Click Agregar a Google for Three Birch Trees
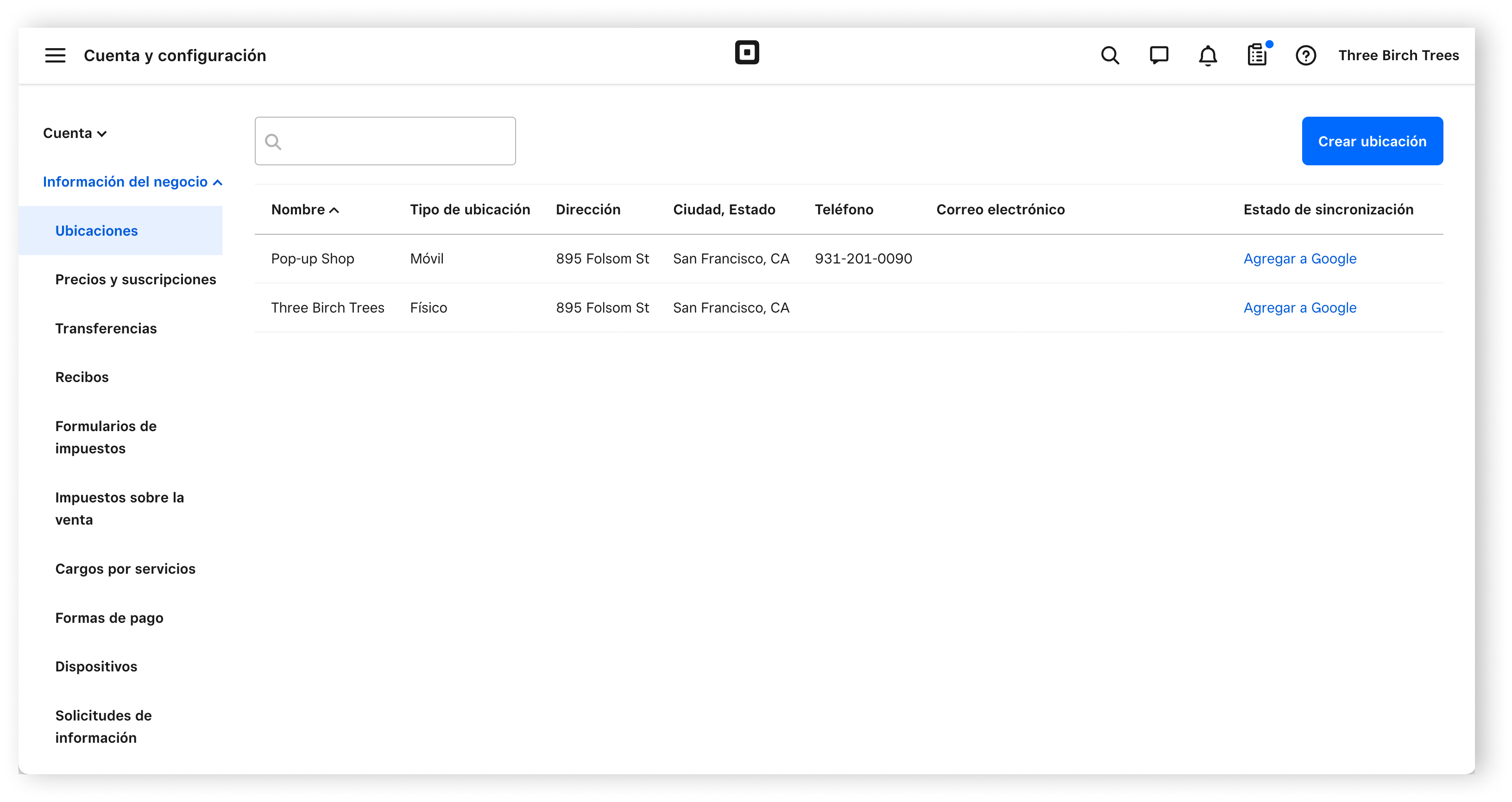This screenshot has height=802, width=1512. 1299,308
